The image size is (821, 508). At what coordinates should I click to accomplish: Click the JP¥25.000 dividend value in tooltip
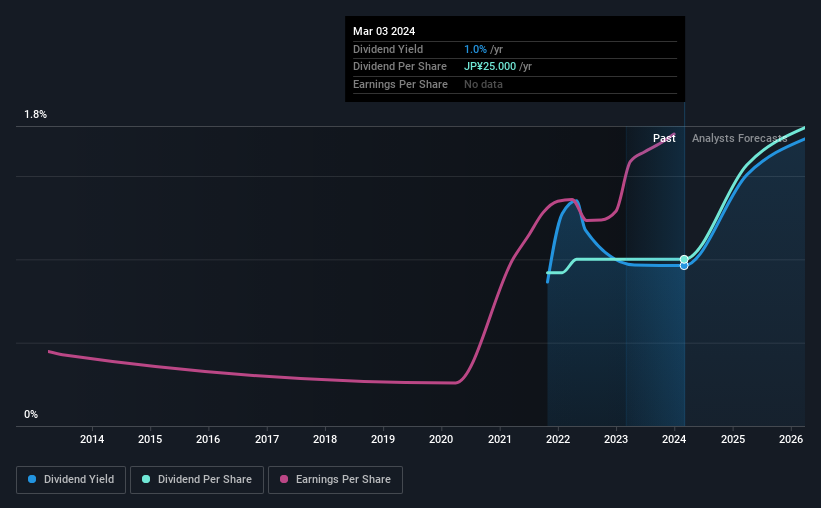[x=490, y=67]
